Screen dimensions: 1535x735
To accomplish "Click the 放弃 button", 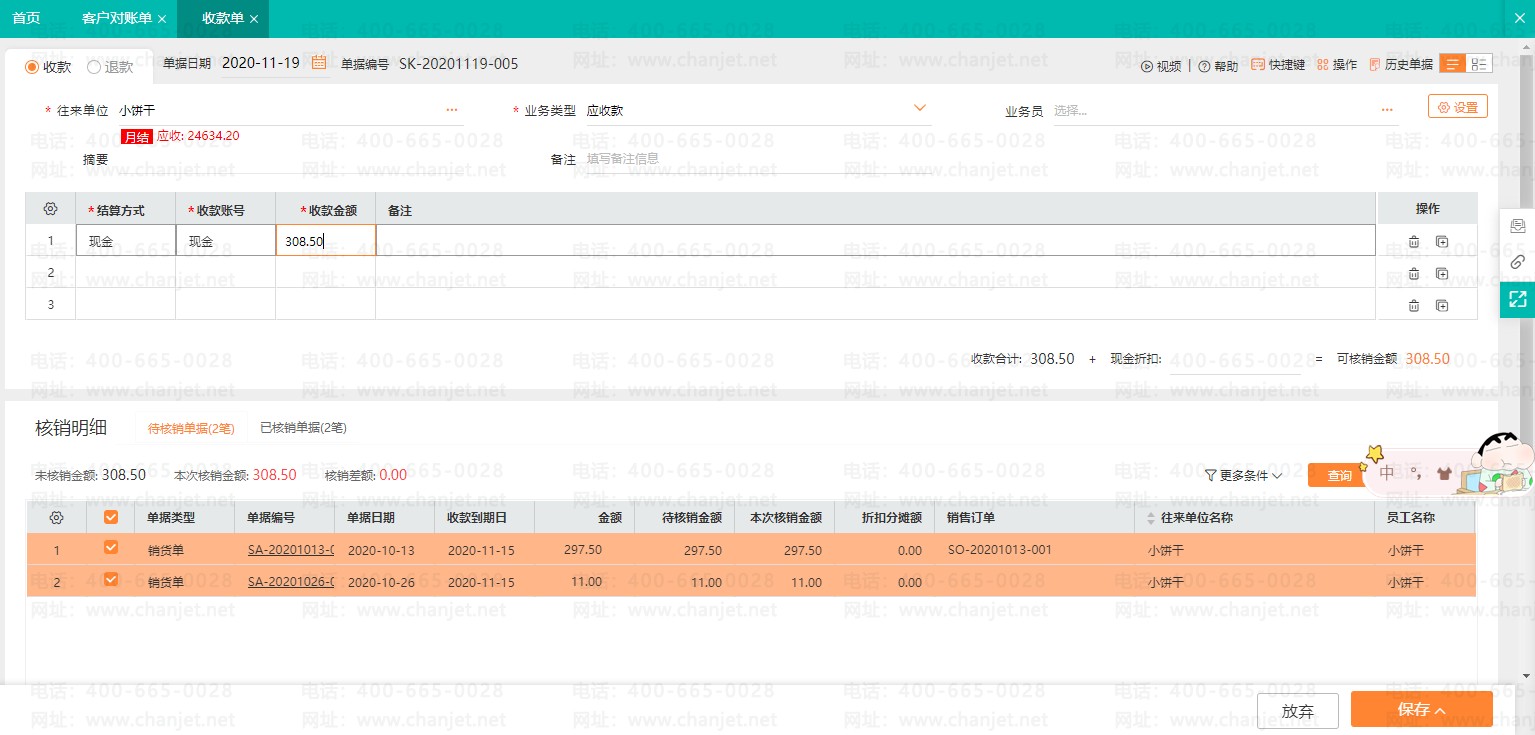I will (1297, 710).
